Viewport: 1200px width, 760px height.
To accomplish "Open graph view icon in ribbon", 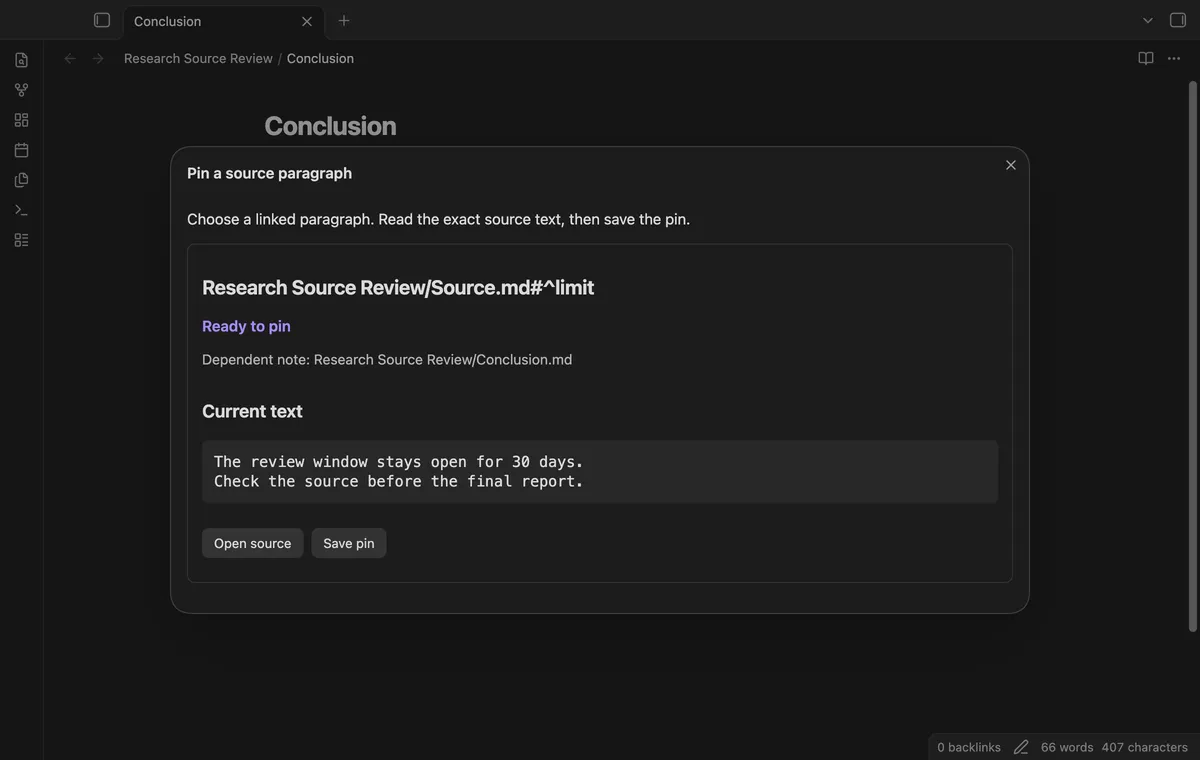I will pos(21,90).
